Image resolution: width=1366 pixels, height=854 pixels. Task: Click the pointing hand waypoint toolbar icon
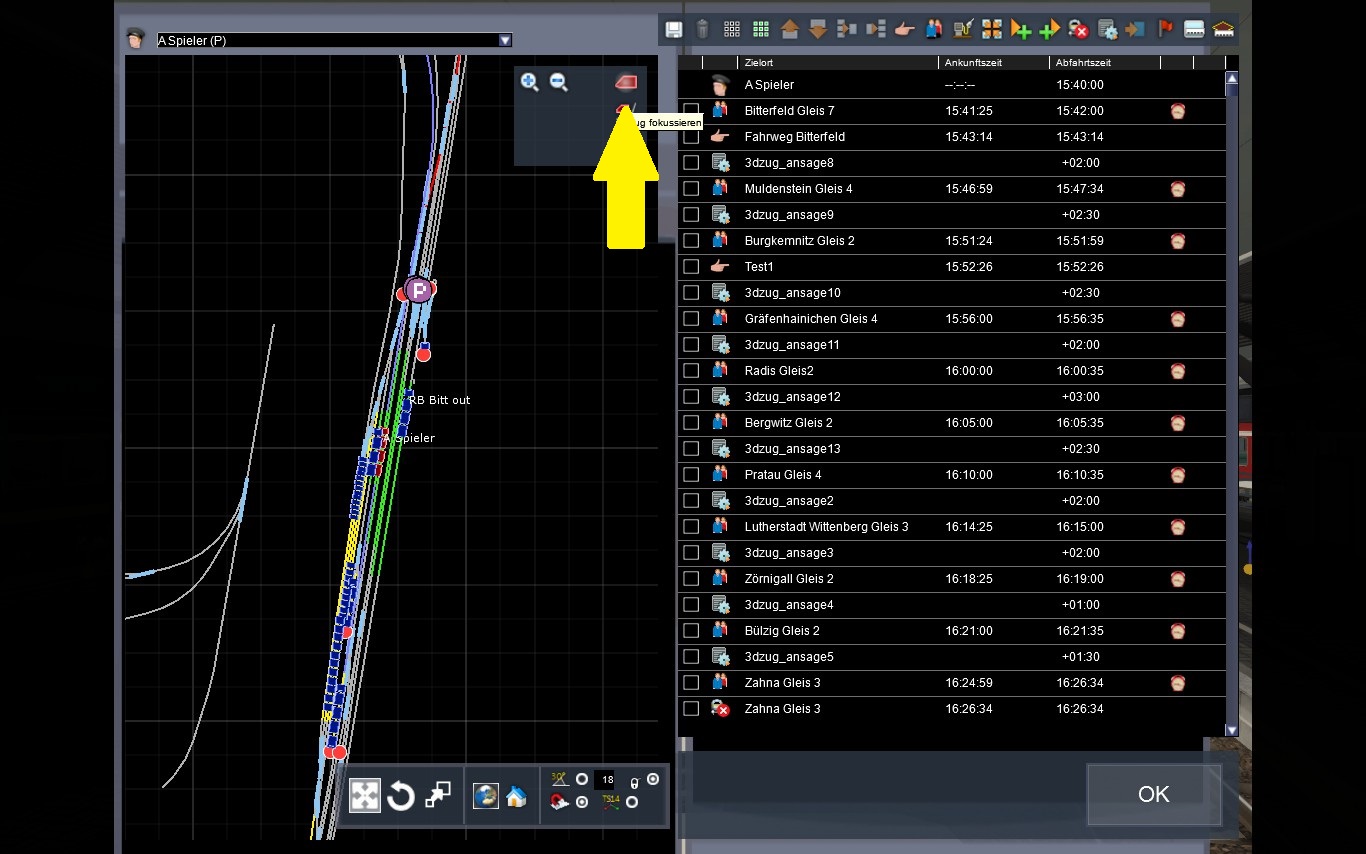click(x=905, y=29)
